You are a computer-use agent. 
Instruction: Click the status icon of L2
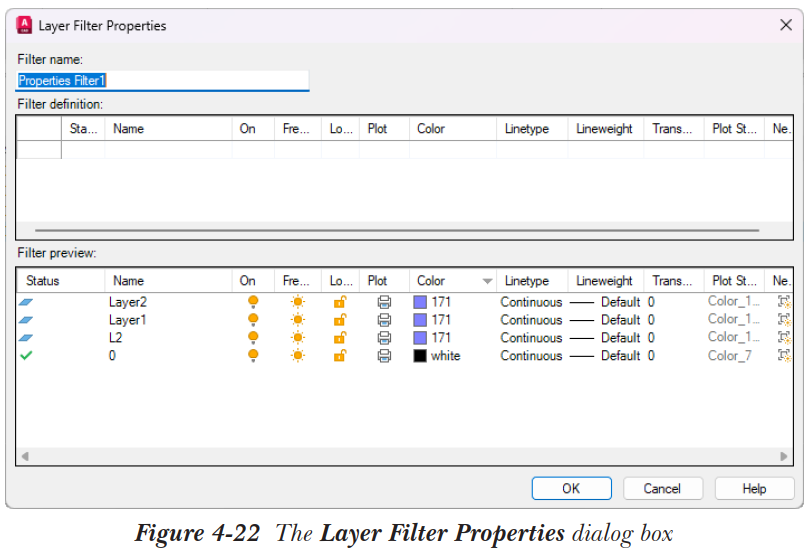click(26, 338)
